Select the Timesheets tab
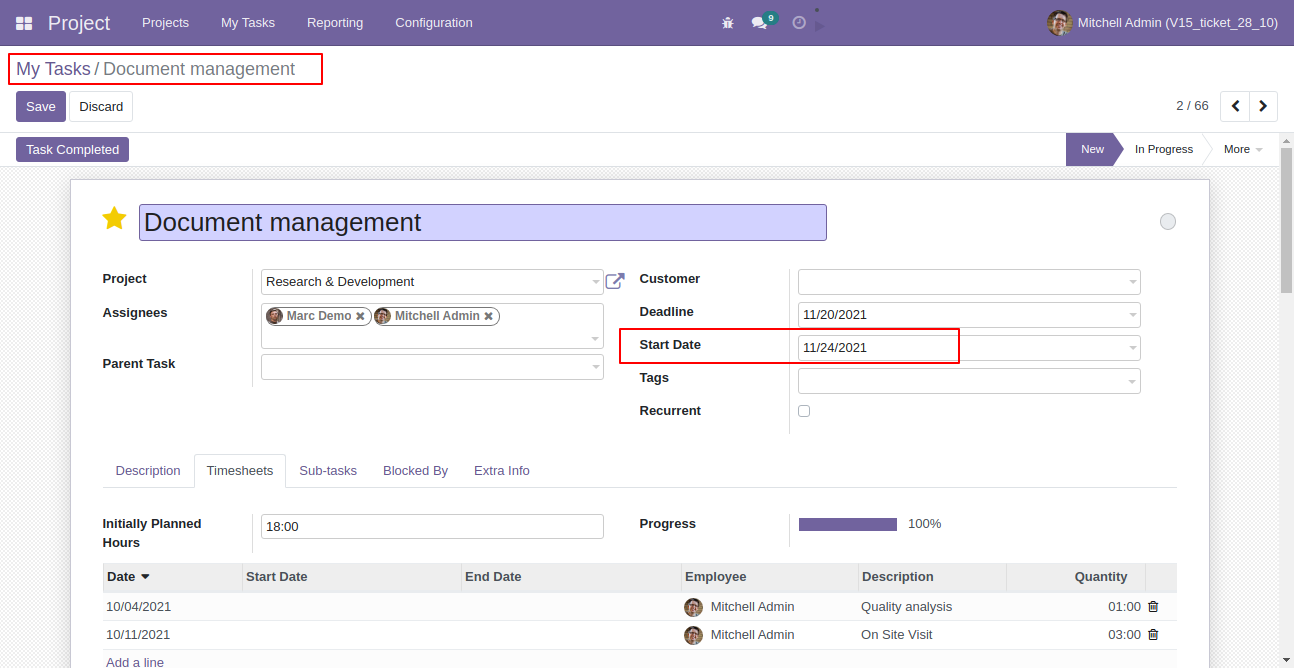 click(240, 471)
